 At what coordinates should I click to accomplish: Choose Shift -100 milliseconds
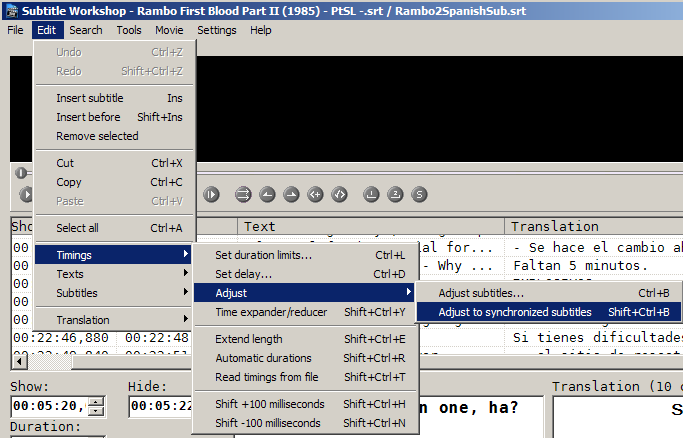pos(305,423)
